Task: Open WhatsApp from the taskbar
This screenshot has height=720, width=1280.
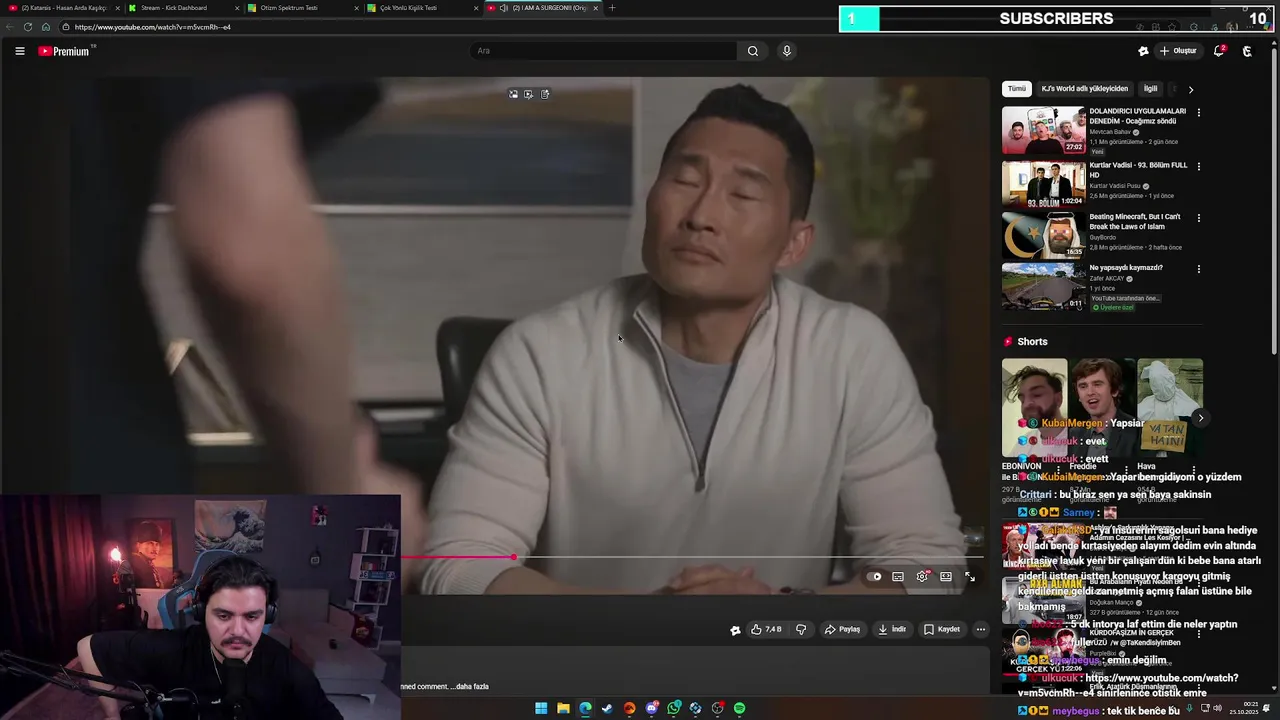Action: click(x=674, y=708)
